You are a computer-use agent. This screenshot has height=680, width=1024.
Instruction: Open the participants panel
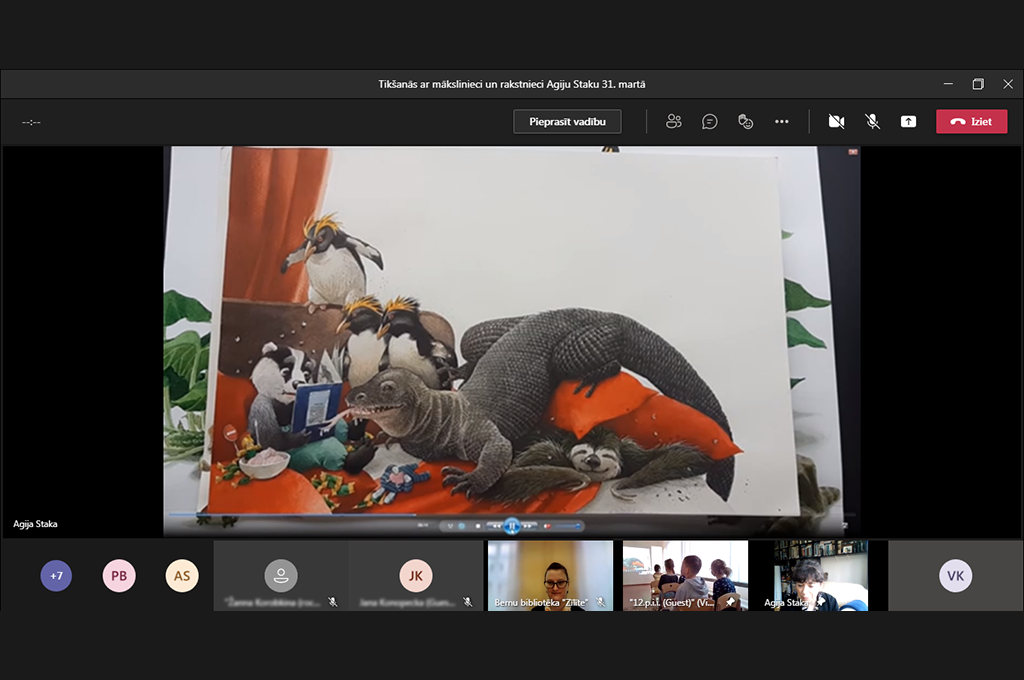[x=673, y=121]
